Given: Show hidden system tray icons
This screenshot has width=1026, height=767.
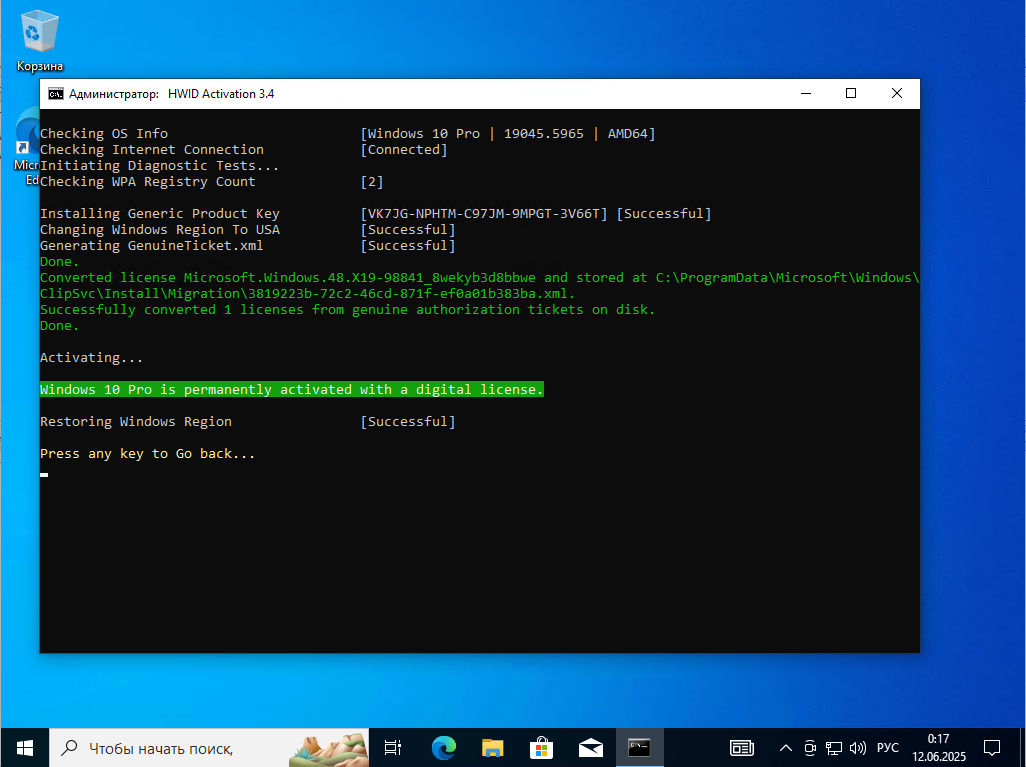Looking at the screenshot, I should pos(786,748).
